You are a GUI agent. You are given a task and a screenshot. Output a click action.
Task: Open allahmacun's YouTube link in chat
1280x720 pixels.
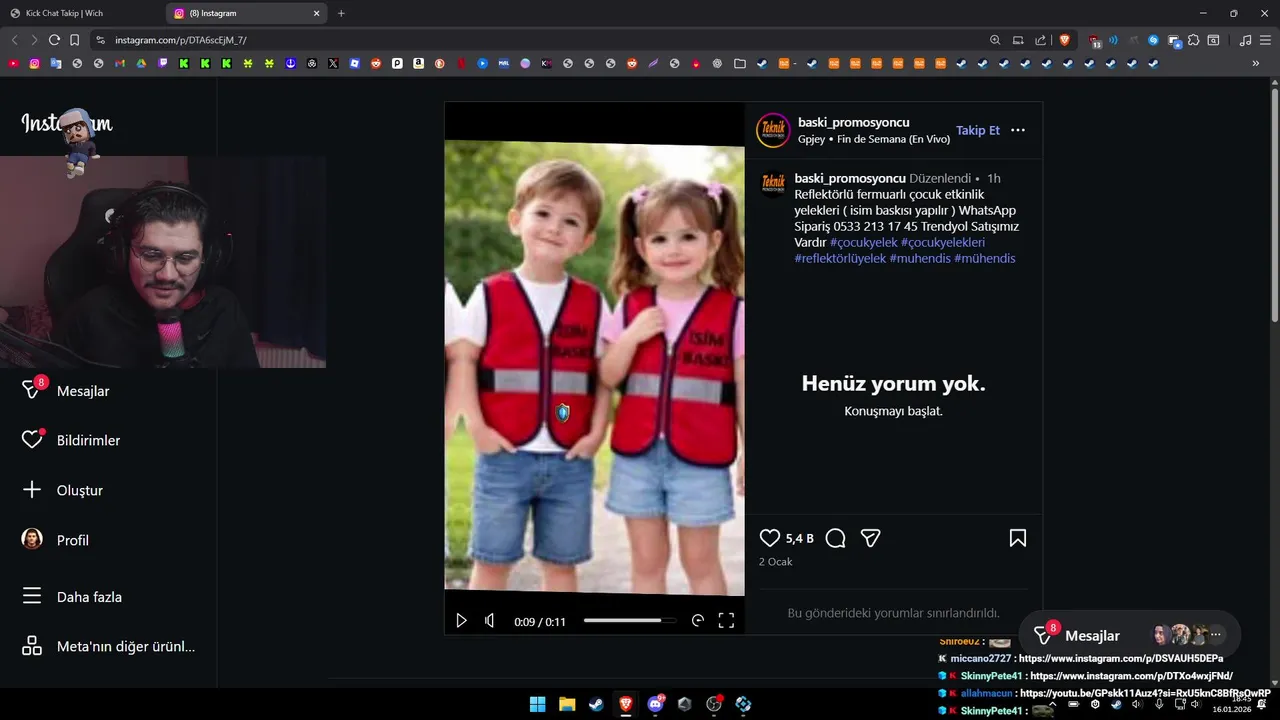1145,693
